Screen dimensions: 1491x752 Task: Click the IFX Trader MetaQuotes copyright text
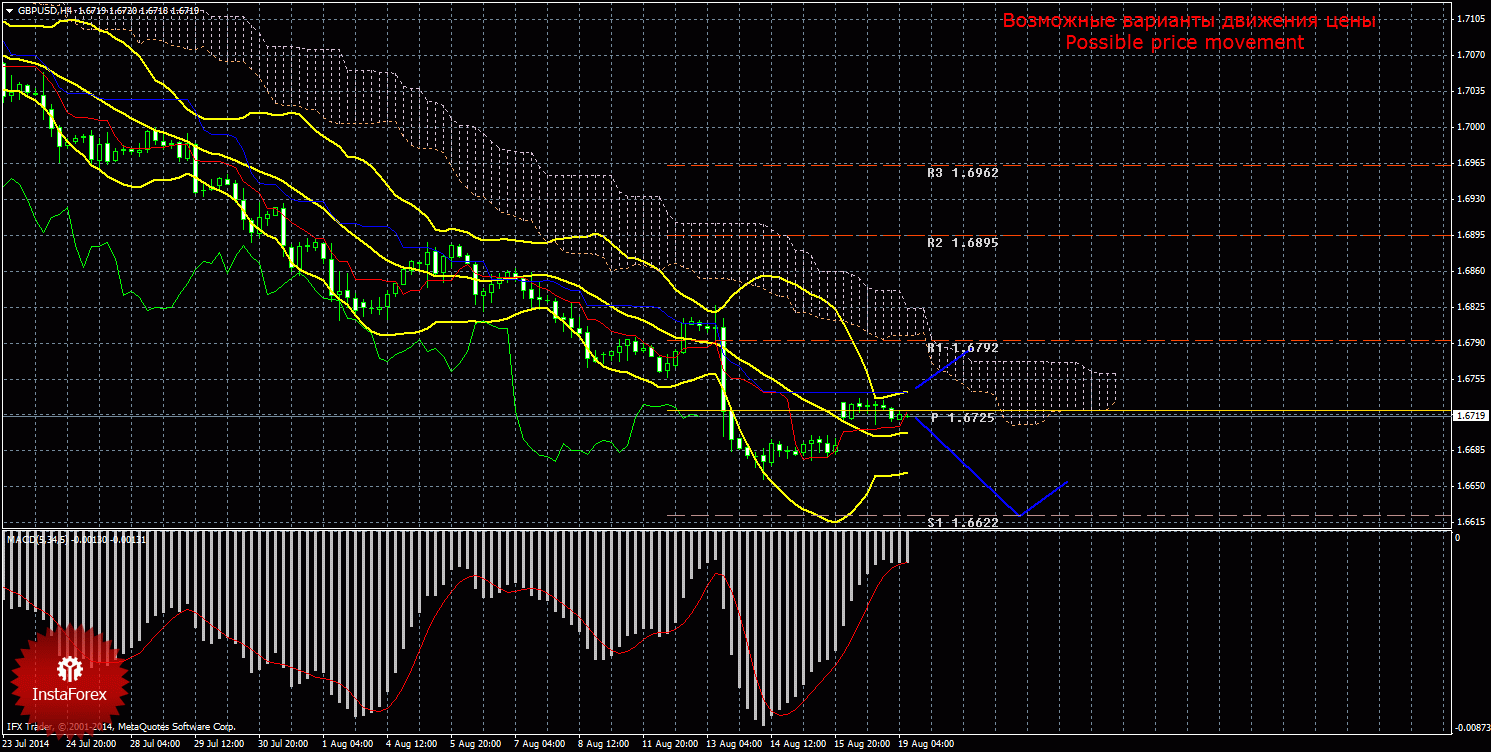[x=120, y=726]
